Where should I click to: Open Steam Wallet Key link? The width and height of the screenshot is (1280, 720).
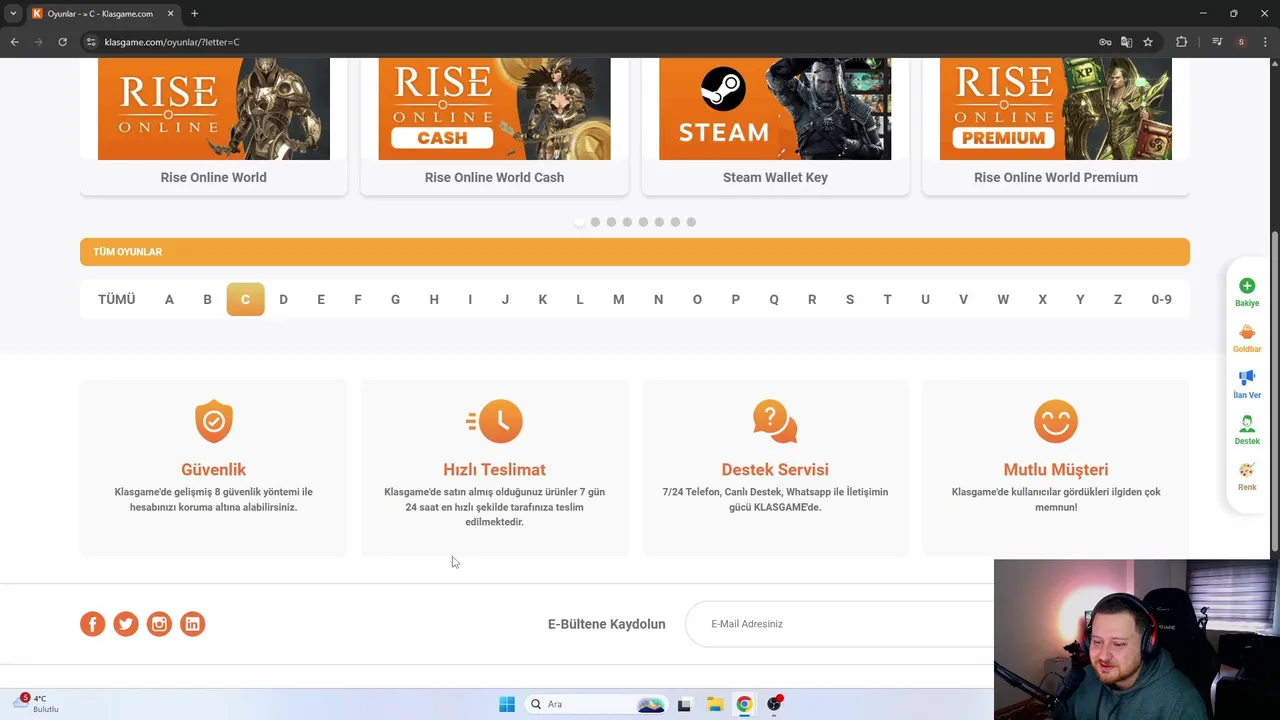(x=775, y=177)
